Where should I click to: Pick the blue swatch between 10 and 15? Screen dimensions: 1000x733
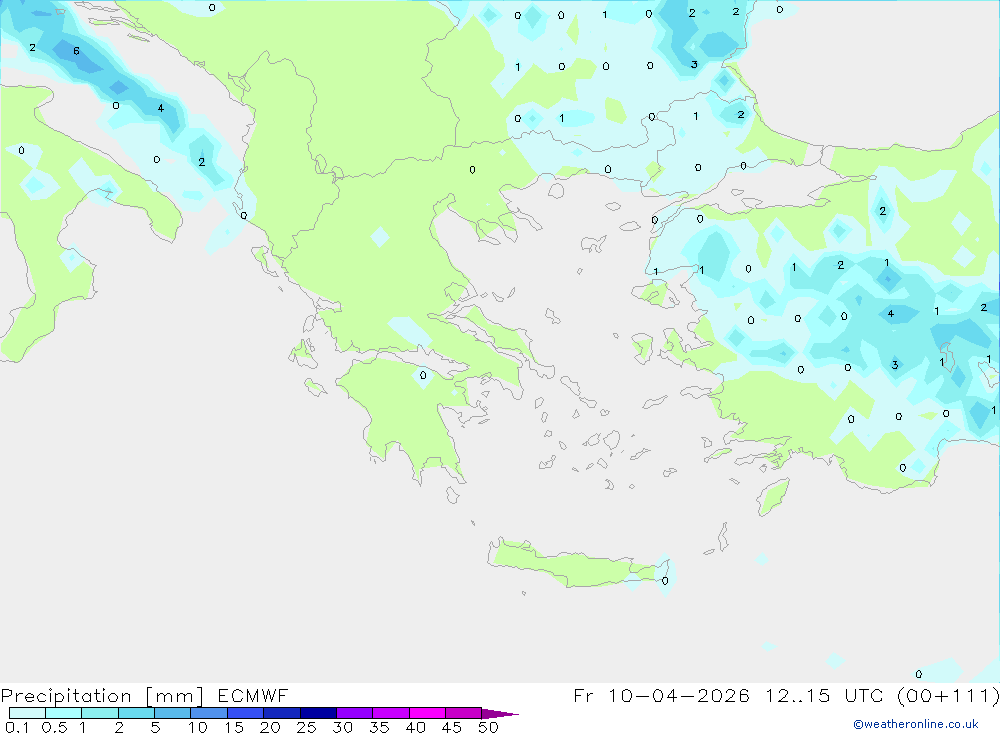click(209, 713)
